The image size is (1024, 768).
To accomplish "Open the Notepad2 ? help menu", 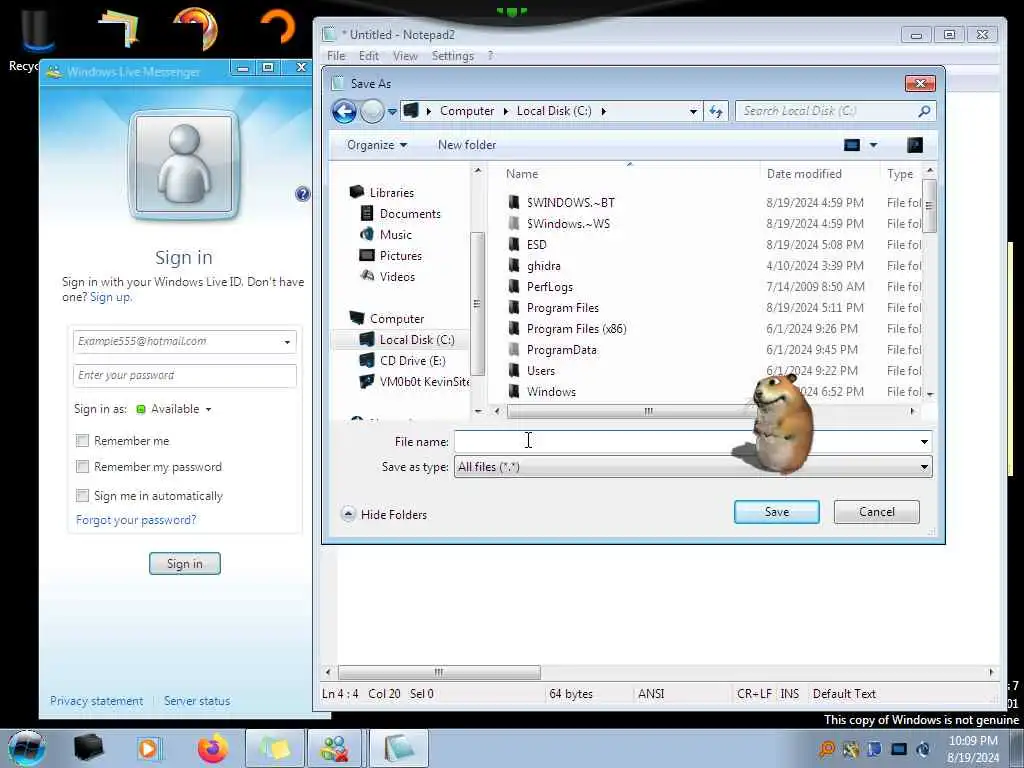I will pos(490,56).
